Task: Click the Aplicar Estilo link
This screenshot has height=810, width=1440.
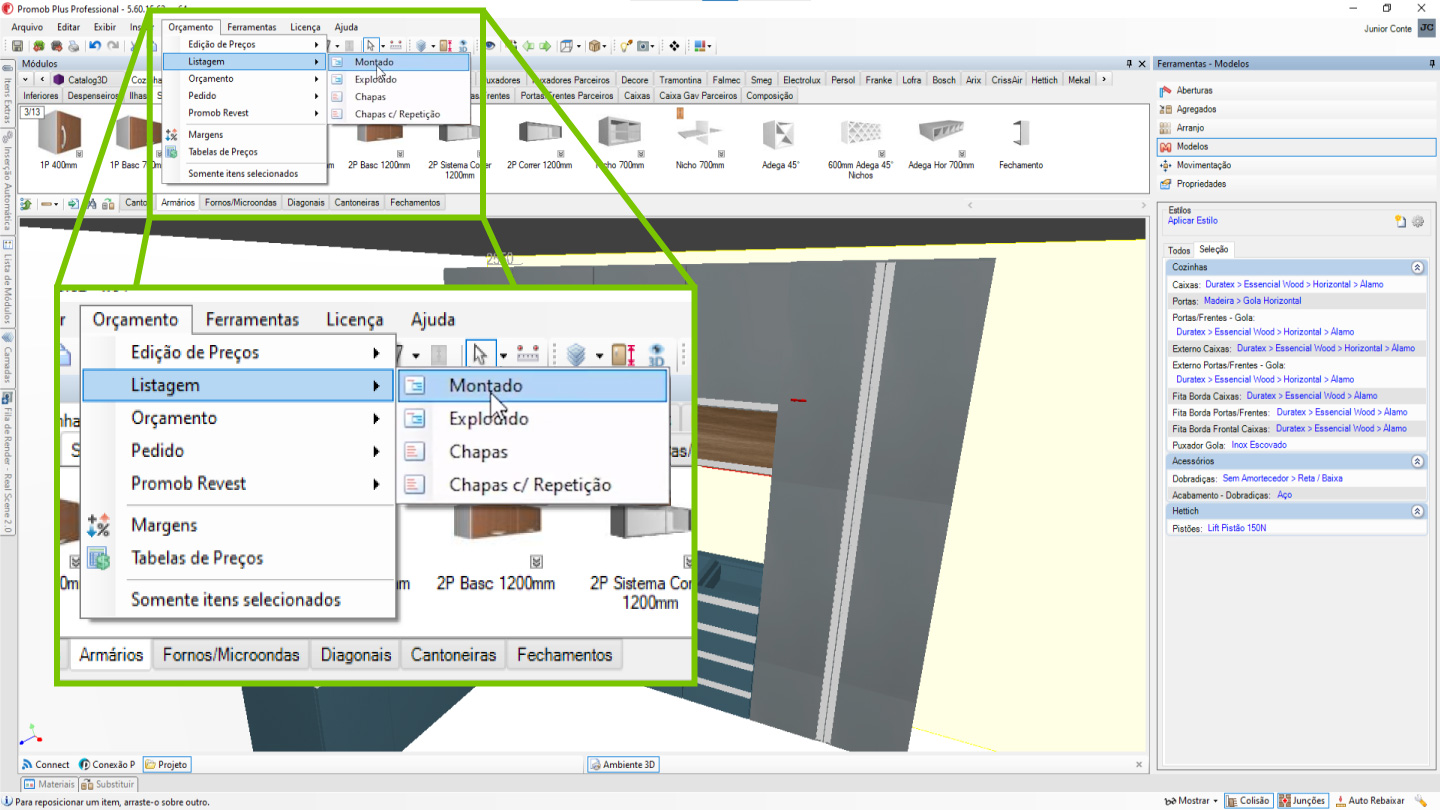Action: pos(1193,221)
